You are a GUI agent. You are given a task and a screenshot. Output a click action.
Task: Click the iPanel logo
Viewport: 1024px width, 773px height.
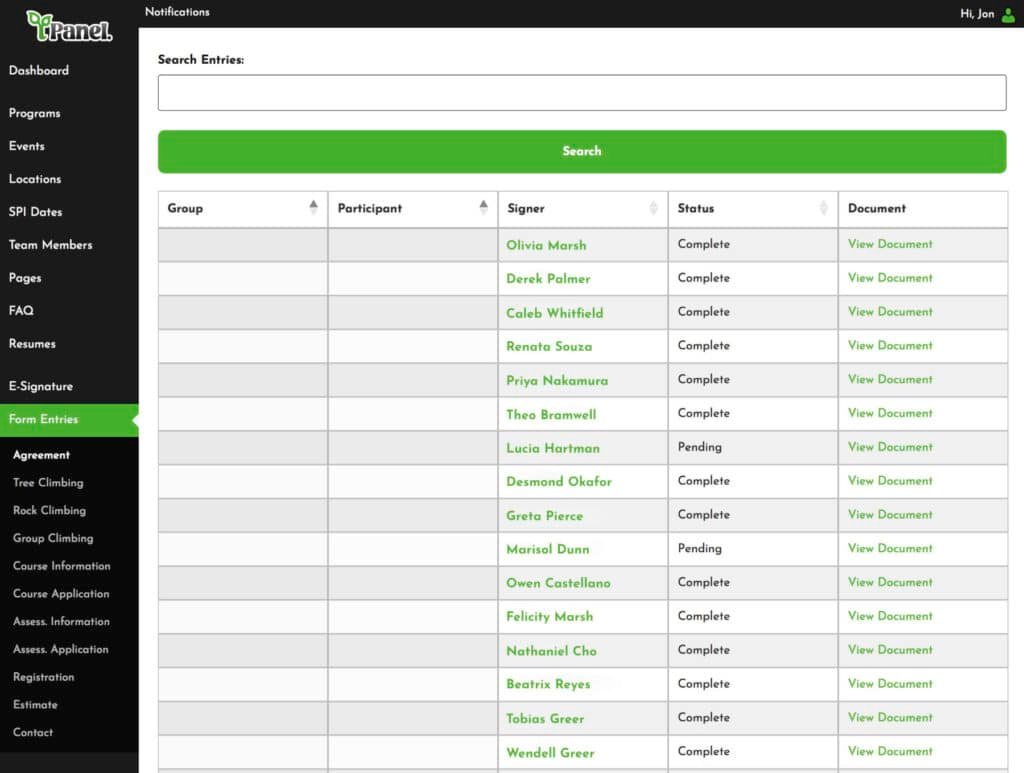click(69, 26)
